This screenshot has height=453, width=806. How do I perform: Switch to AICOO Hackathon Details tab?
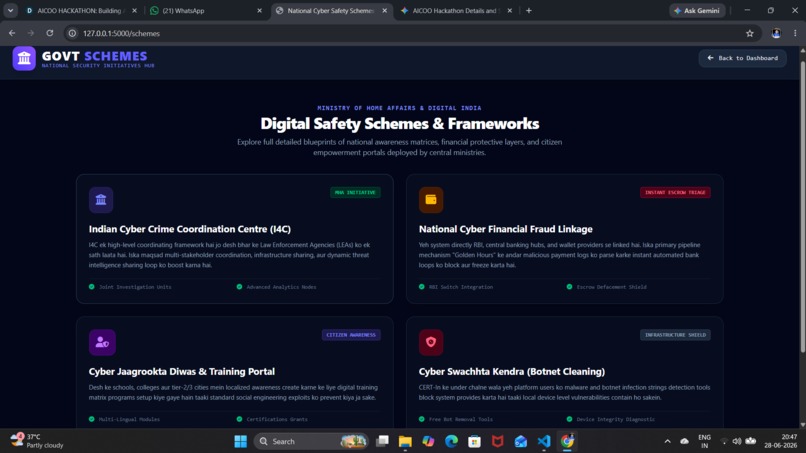click(455, 10)
